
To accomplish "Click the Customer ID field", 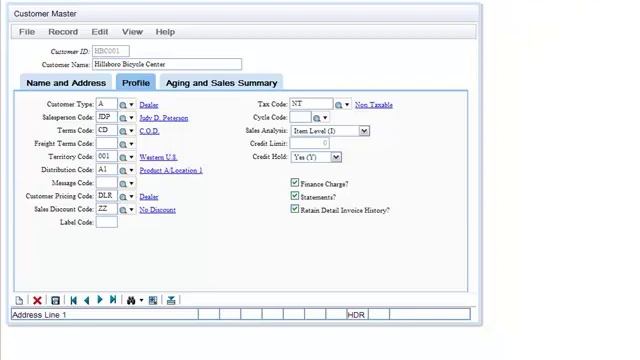I will coord(111,51).
